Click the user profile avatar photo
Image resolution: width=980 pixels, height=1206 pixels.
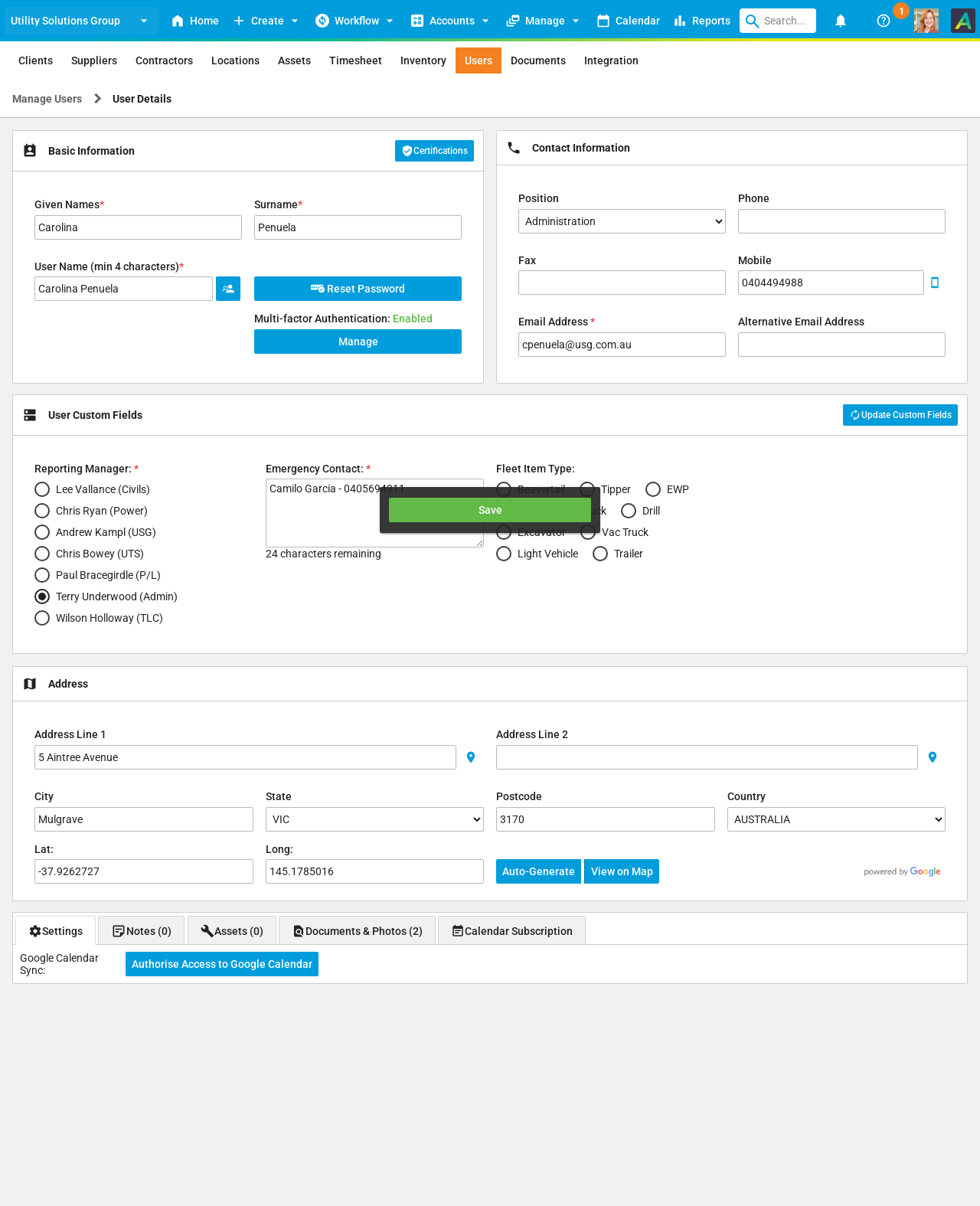point(926,21)
